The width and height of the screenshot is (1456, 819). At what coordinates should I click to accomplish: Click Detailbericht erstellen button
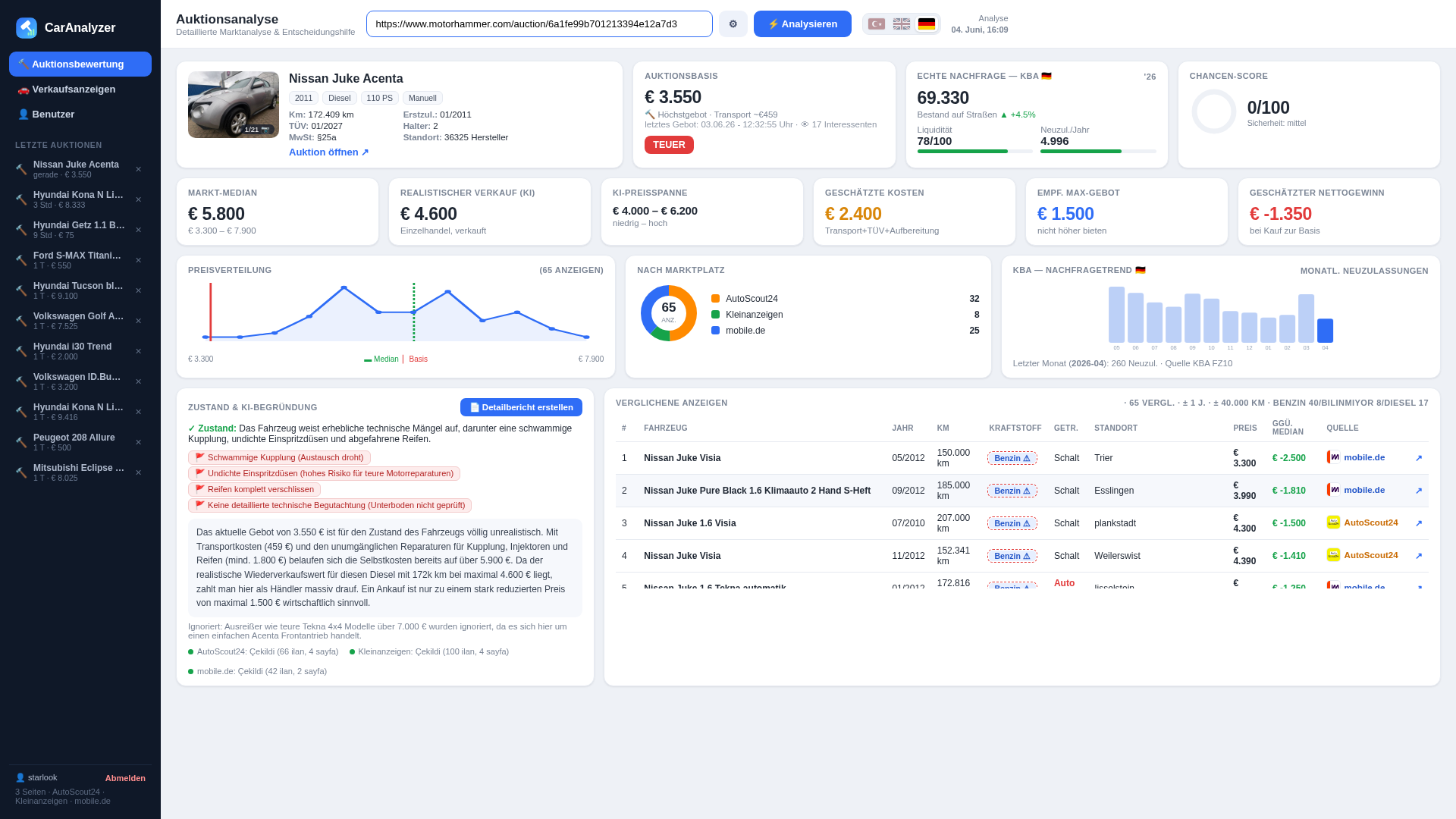(x=521, y=407)
